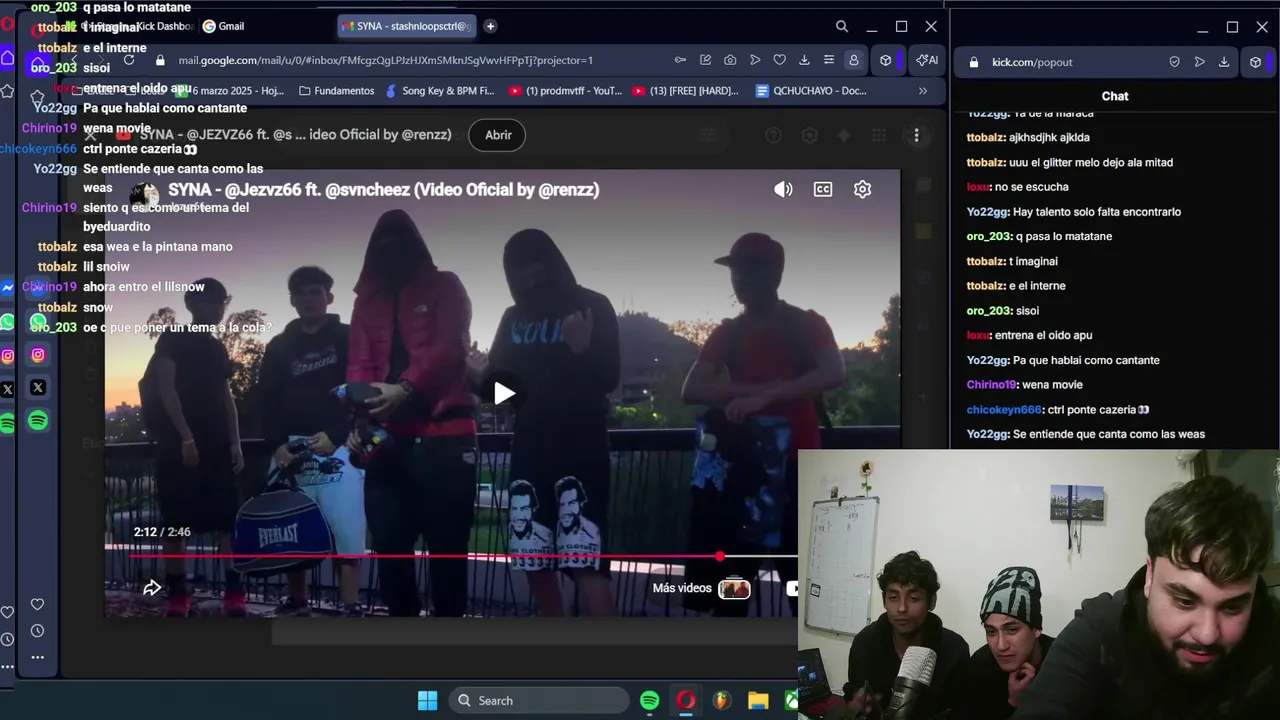Open the Fundamentos bookmarks folder
This screenshot has height=720, width=1280.
point(336,90)
